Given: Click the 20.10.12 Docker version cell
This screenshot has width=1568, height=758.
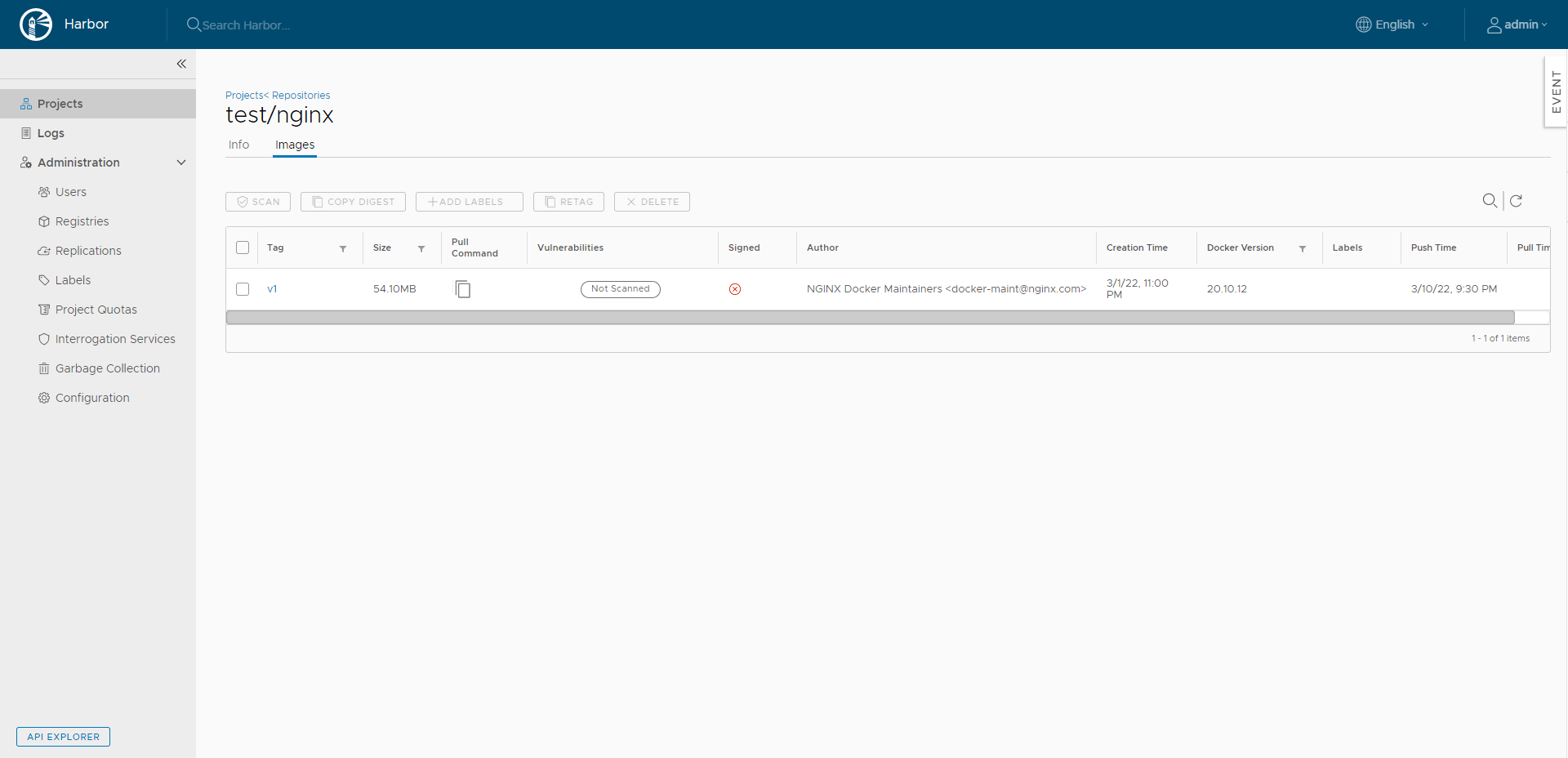Looking at the screenshot, I should click(x=1227, y=289).
